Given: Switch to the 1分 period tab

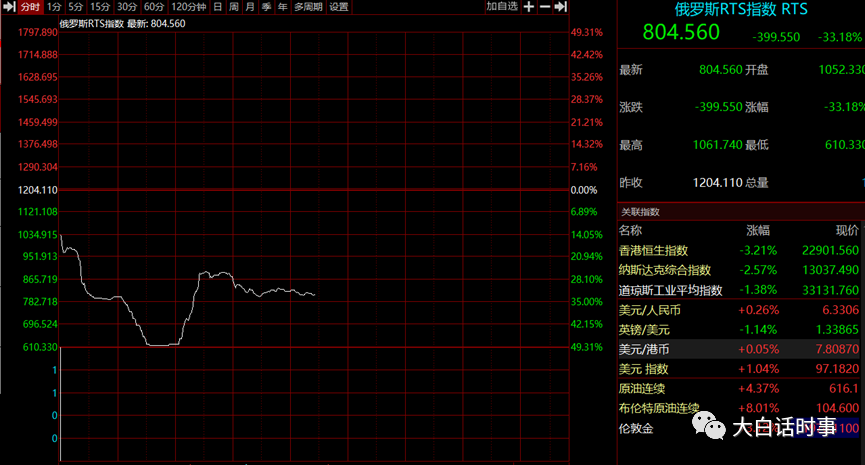Looking at the screenshot, I should pyautogui.click(x=54, y=7).
